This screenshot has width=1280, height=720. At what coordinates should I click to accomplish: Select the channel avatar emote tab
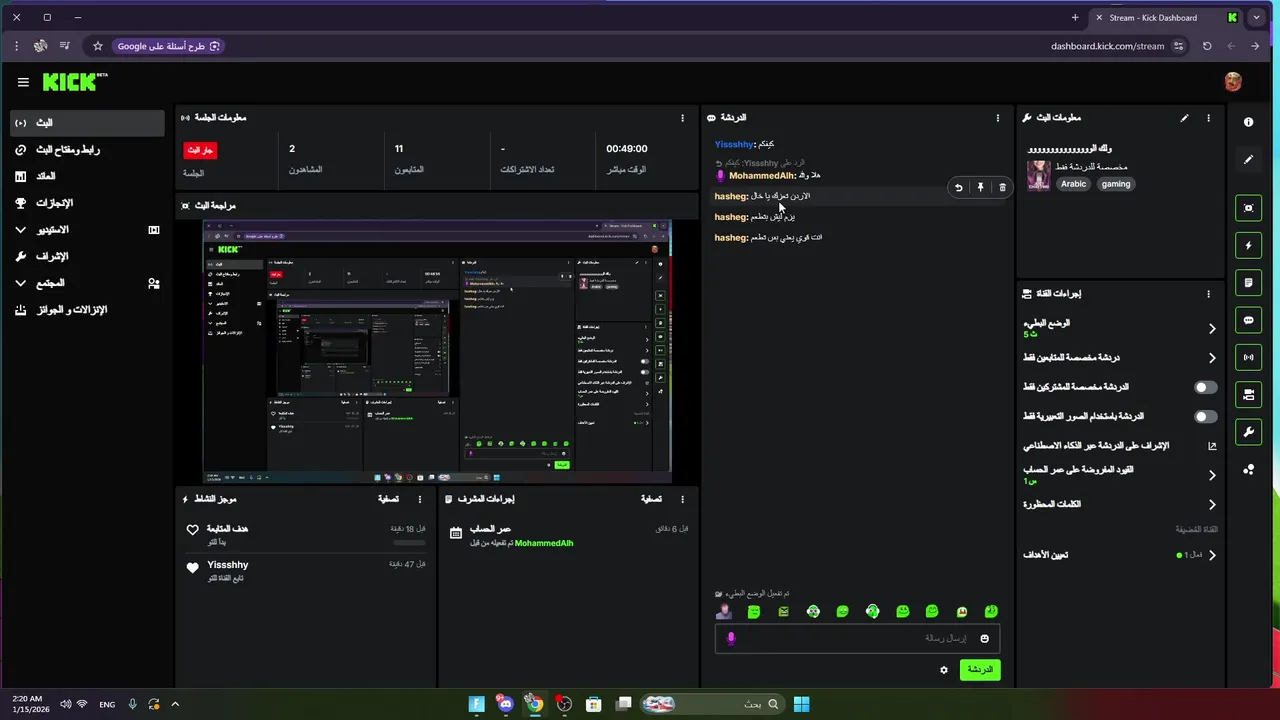pyautogui.click(x=724, y=611)
